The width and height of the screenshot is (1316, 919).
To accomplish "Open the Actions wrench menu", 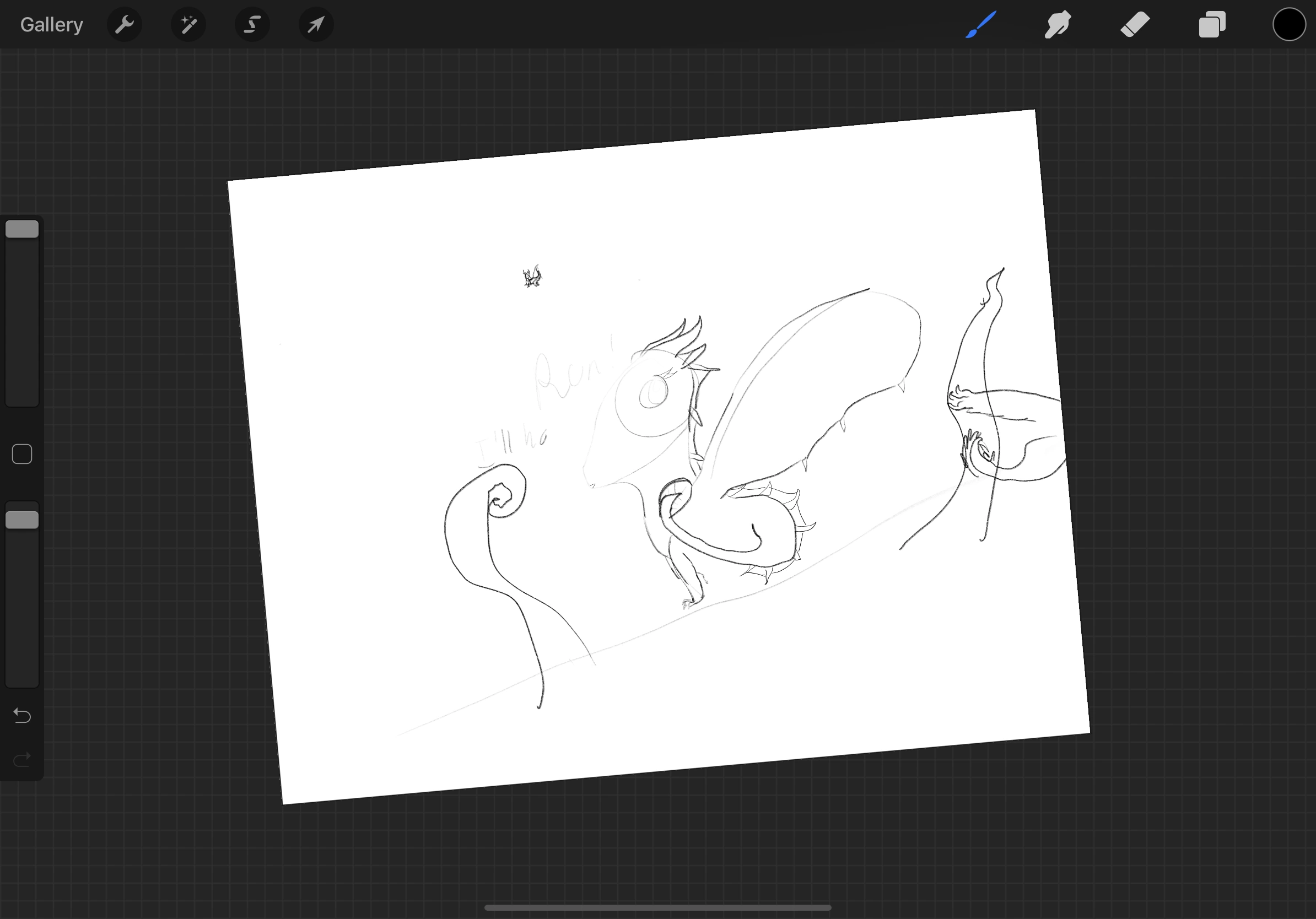I will [x=125, y=25].
